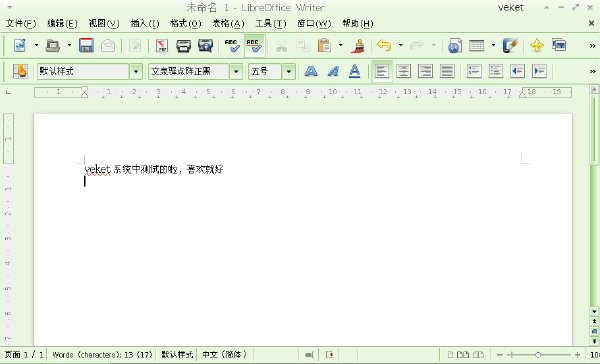Open the Print Preview icon

[205, 46]
